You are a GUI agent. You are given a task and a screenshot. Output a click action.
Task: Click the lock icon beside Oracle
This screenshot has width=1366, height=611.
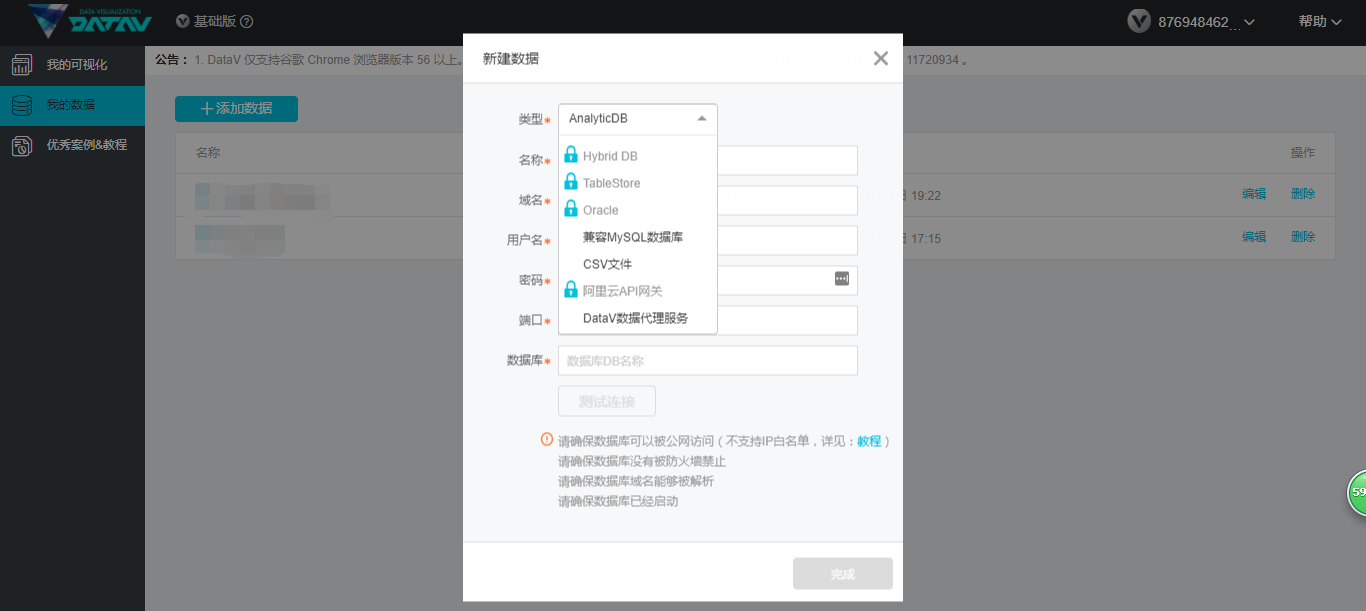click(x=571, y=209)
